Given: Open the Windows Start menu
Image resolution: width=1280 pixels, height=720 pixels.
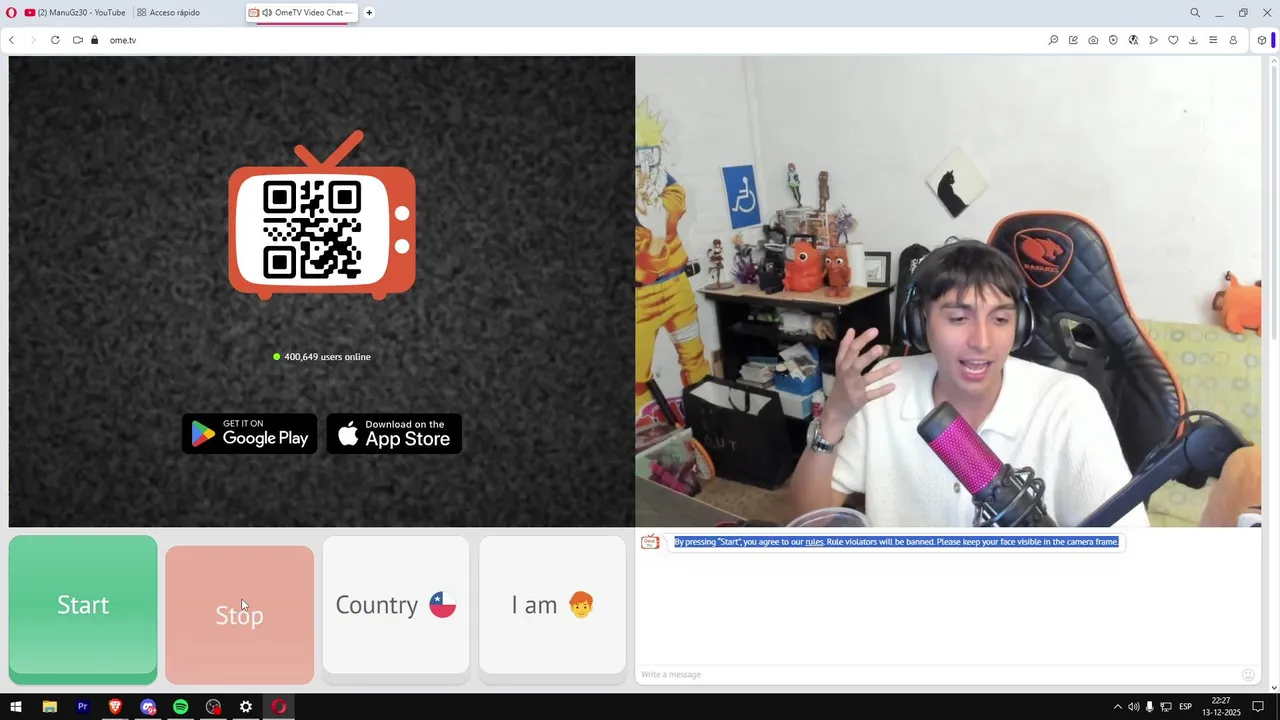Looking at the screenshot, I should 16,707.
